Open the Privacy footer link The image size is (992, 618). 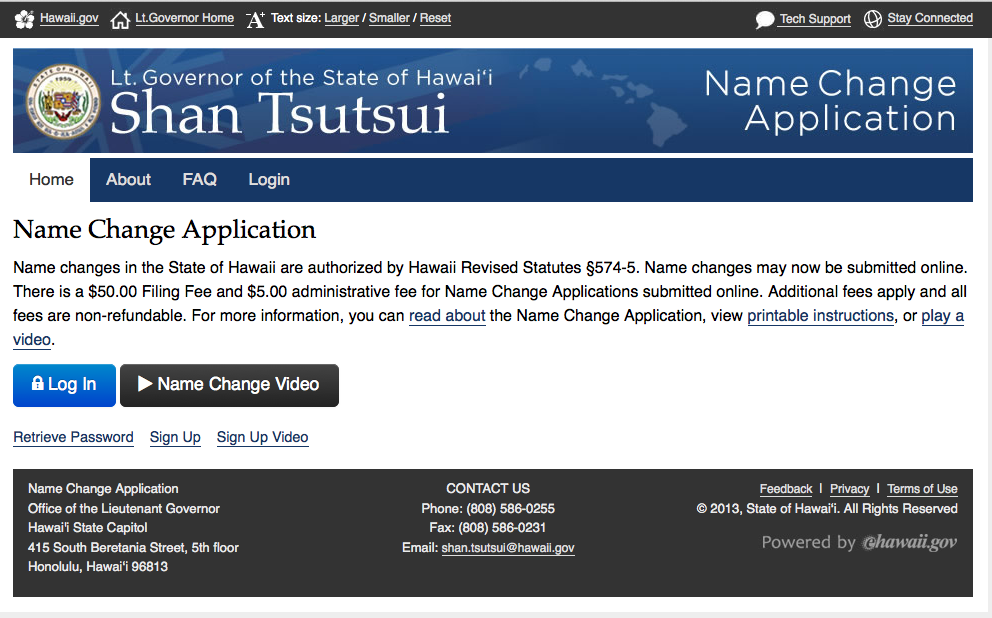click(x=850, y=489)
